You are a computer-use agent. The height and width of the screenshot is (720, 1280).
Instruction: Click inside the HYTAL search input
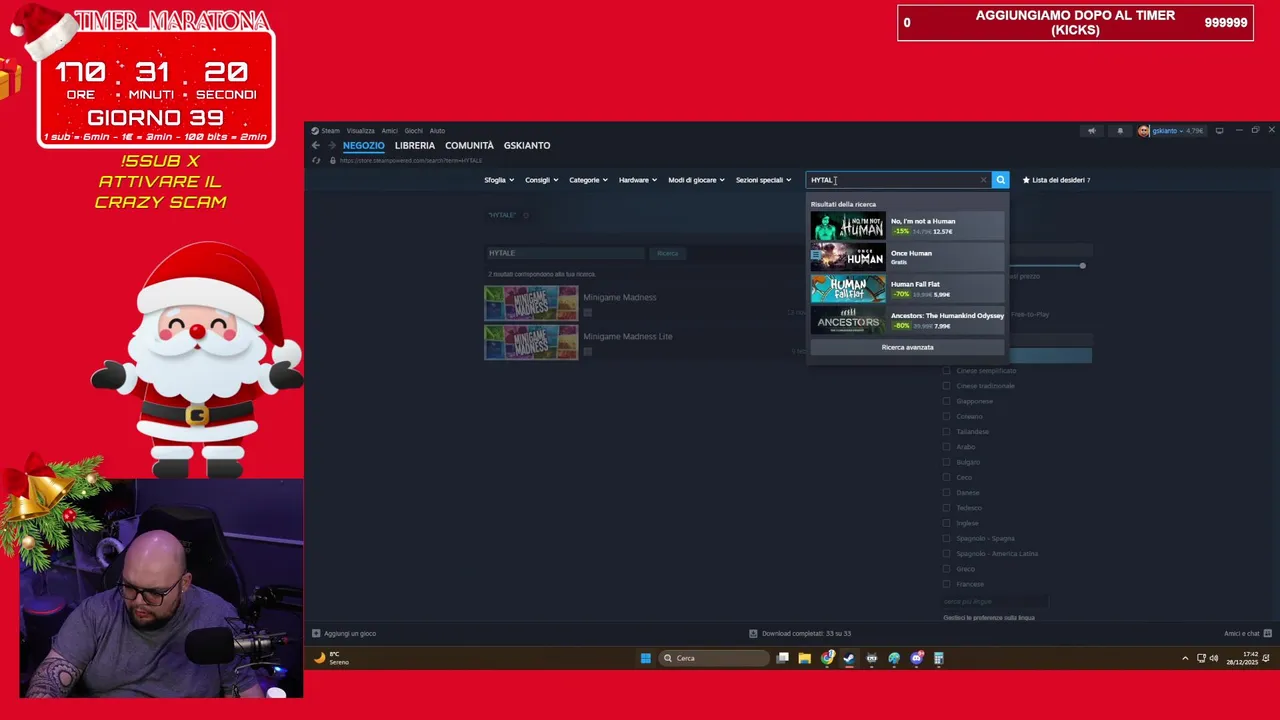pyautogui.click(x=898, y=180)
